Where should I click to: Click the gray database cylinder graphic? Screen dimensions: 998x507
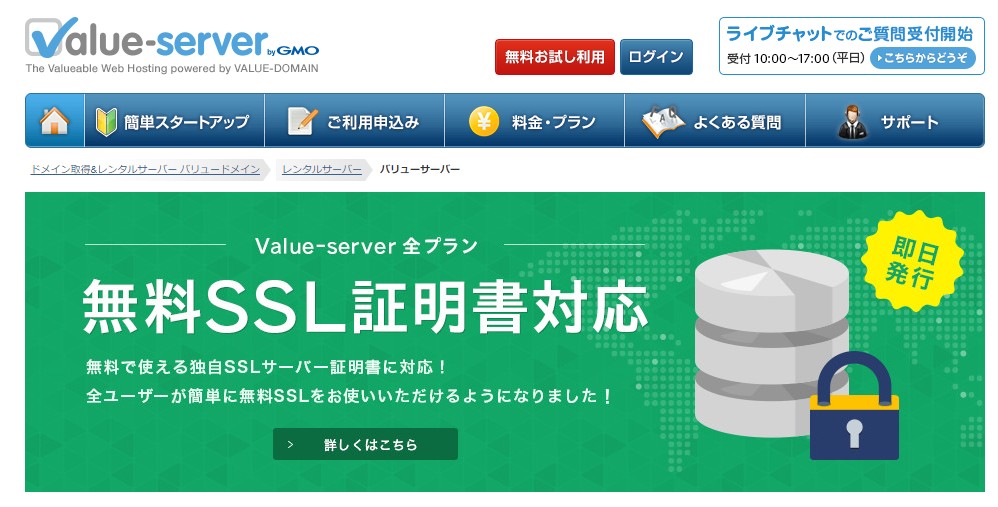coord(771,342)
